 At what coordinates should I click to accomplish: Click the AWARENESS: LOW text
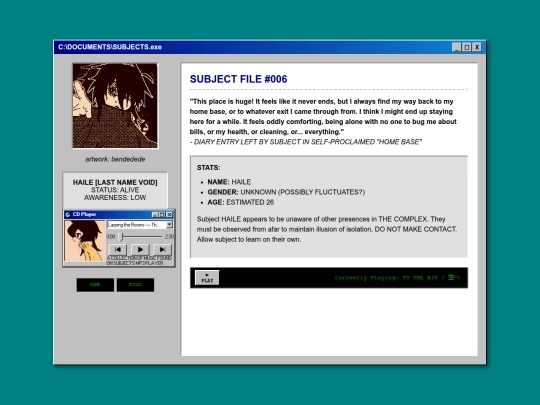point(115,198)
